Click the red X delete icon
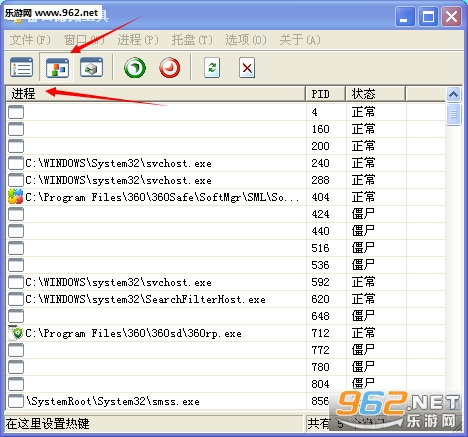468x437 pixels. (247, 68)
